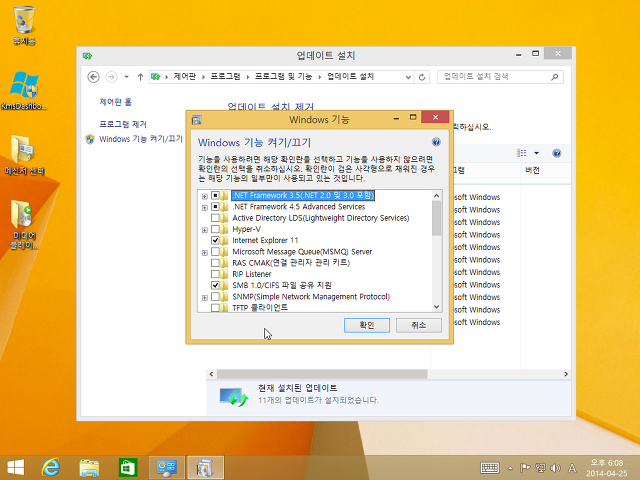Viewport: 640px width, 480px height.
Task: Click the Action Center flag icon in tray
Action: pos(525,468)
